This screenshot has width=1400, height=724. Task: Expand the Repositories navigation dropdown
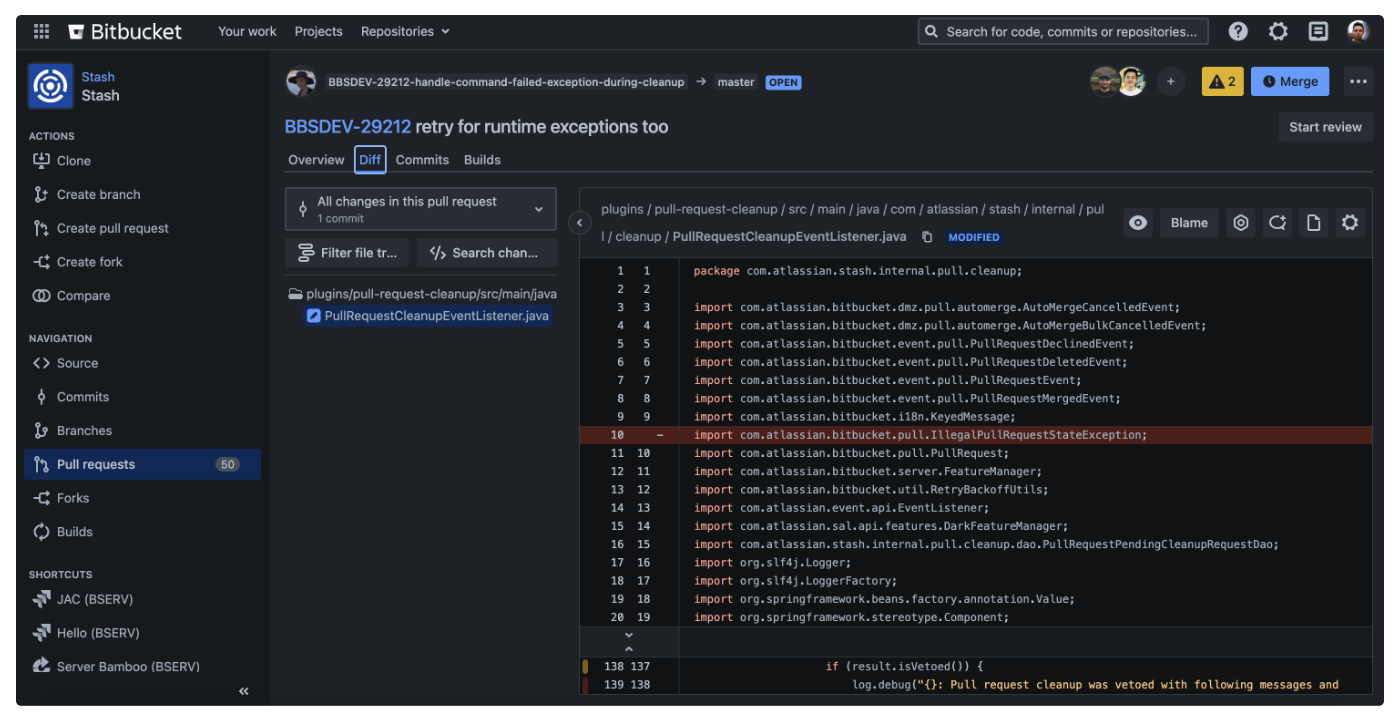point(404,31)
